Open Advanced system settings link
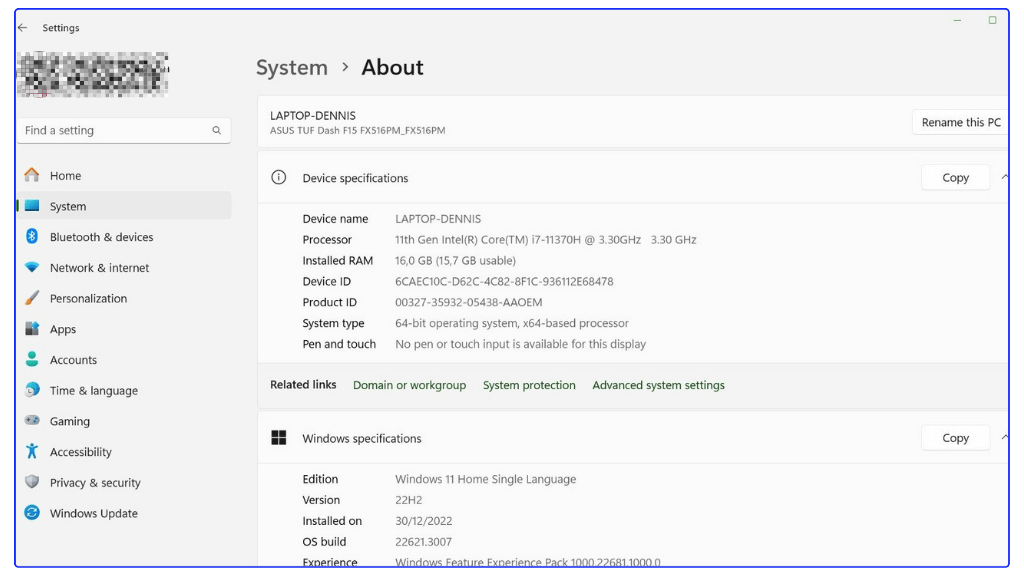The height and width of the screenshot is (576, 1024). [x=660, y=385]
